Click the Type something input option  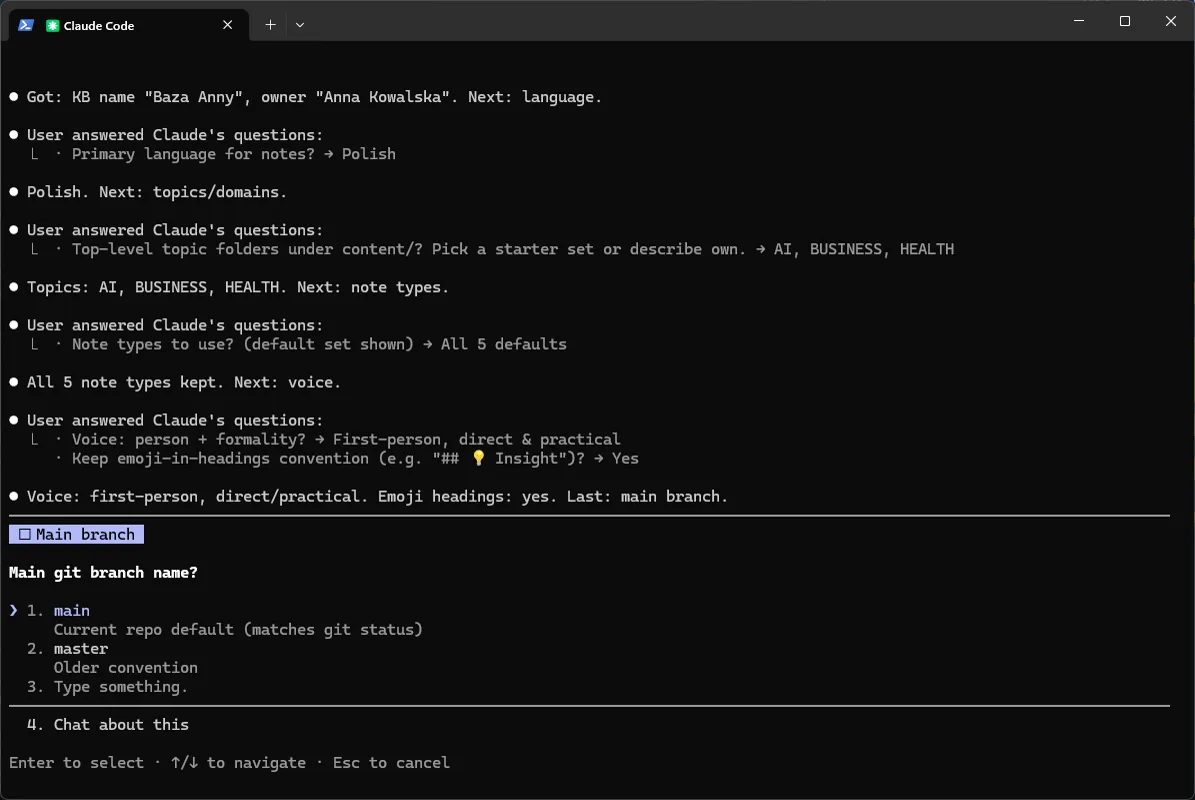tap(120, 686)
